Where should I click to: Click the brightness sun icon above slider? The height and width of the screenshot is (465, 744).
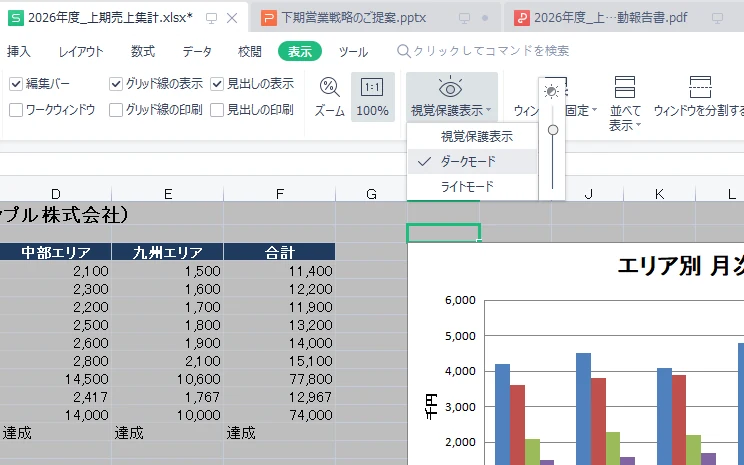coord(551,91)
